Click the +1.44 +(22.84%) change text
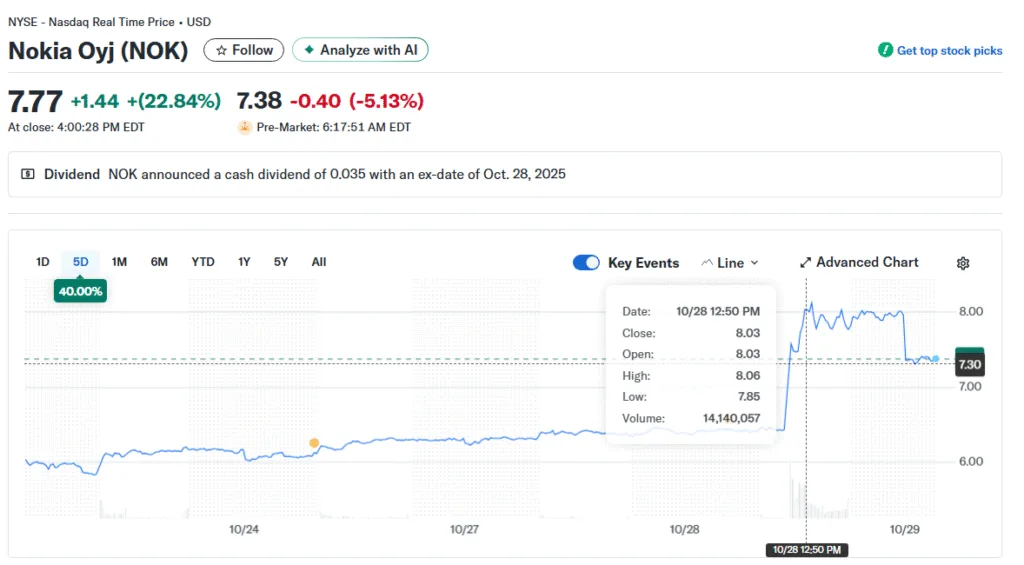 (x=146, y=101)
